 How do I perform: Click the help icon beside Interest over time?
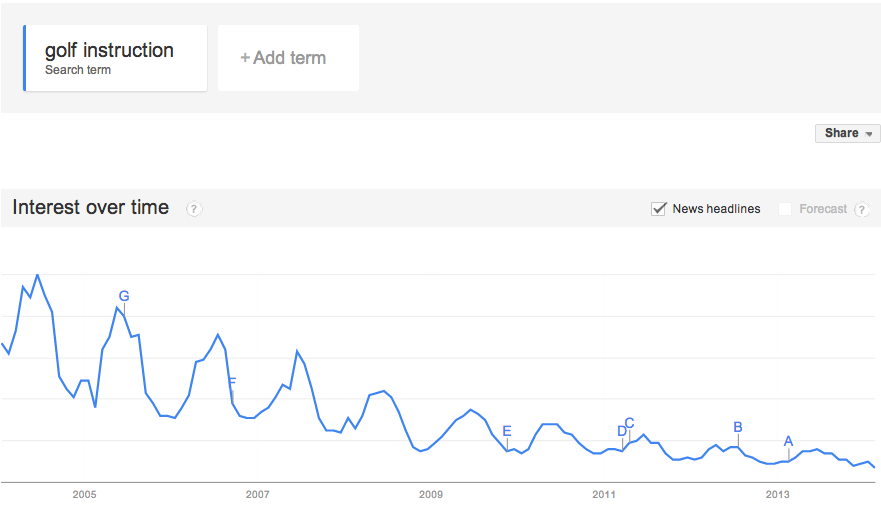(194, 209)
